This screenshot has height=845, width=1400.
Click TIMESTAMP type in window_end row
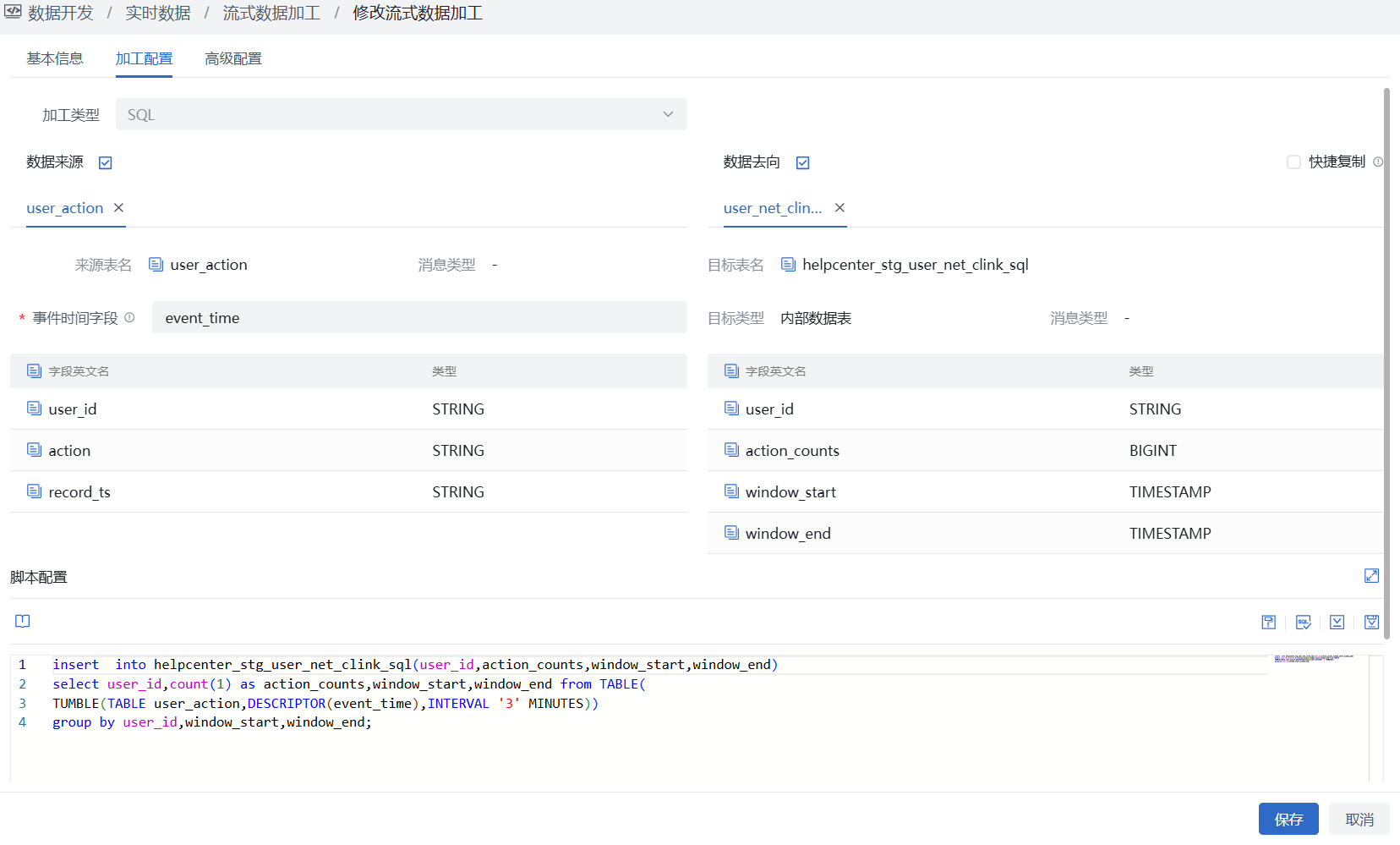[x=1170, y=533]
